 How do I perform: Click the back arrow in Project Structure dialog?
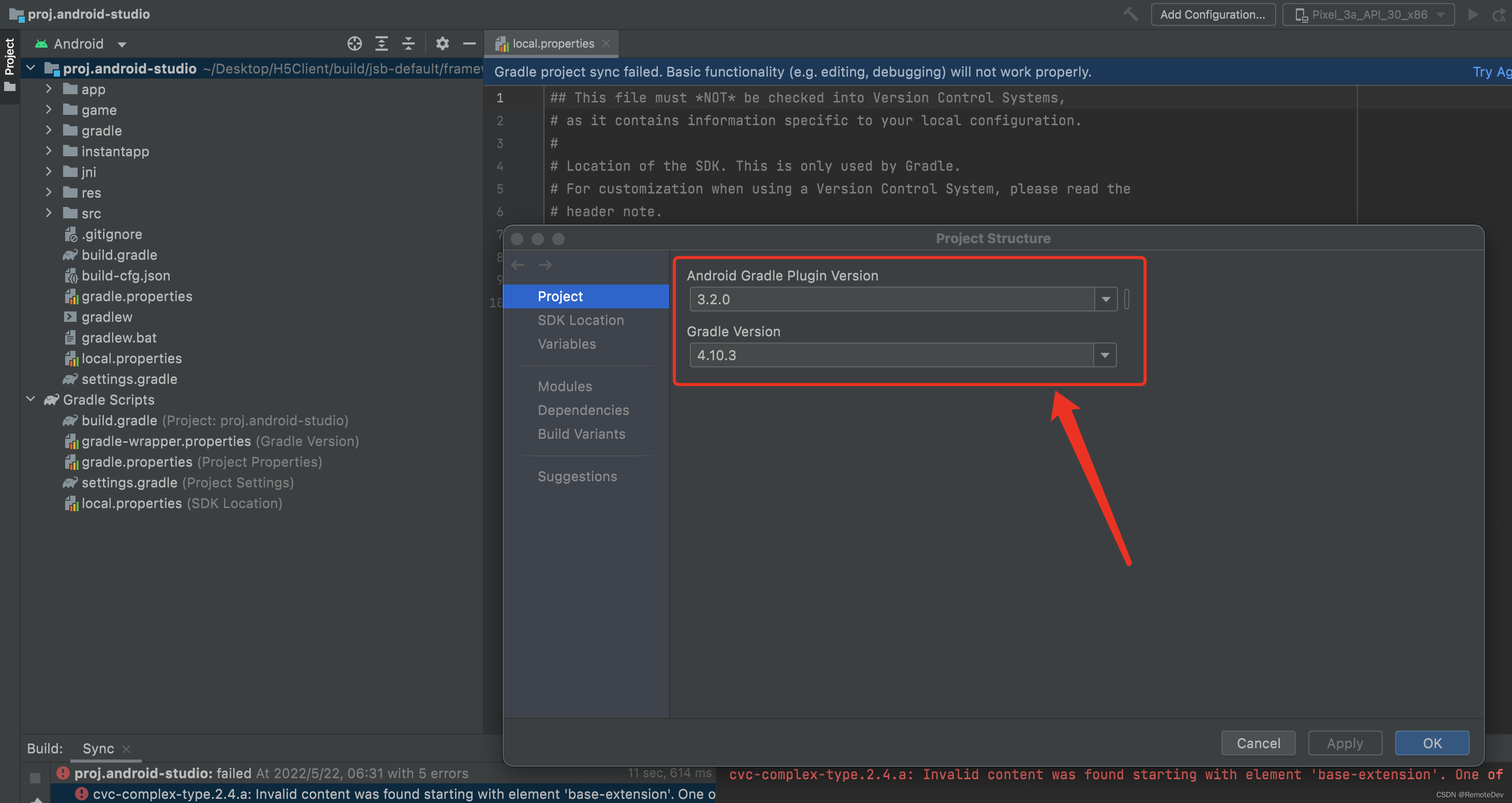point(518,265)
